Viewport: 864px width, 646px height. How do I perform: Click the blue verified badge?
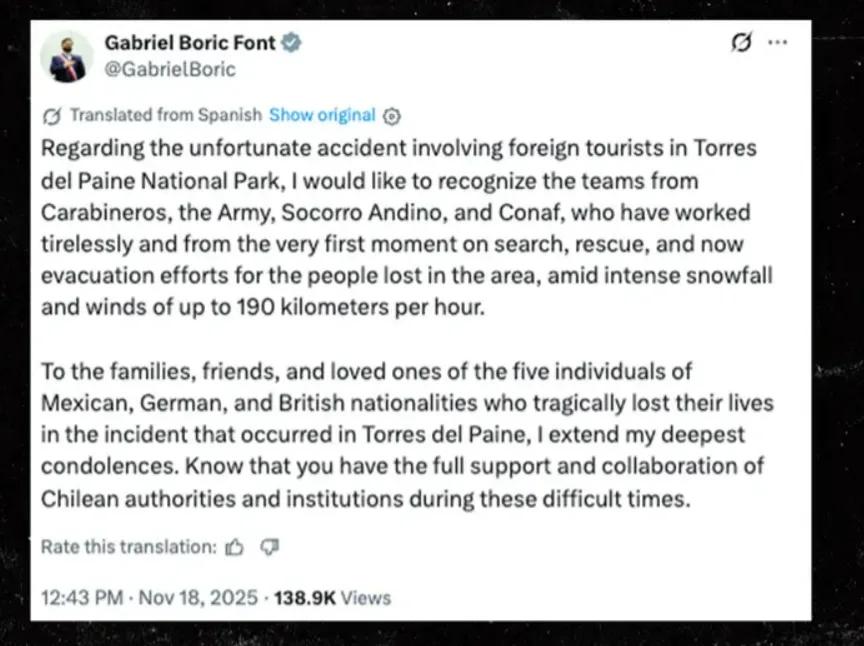pos(293,43)
